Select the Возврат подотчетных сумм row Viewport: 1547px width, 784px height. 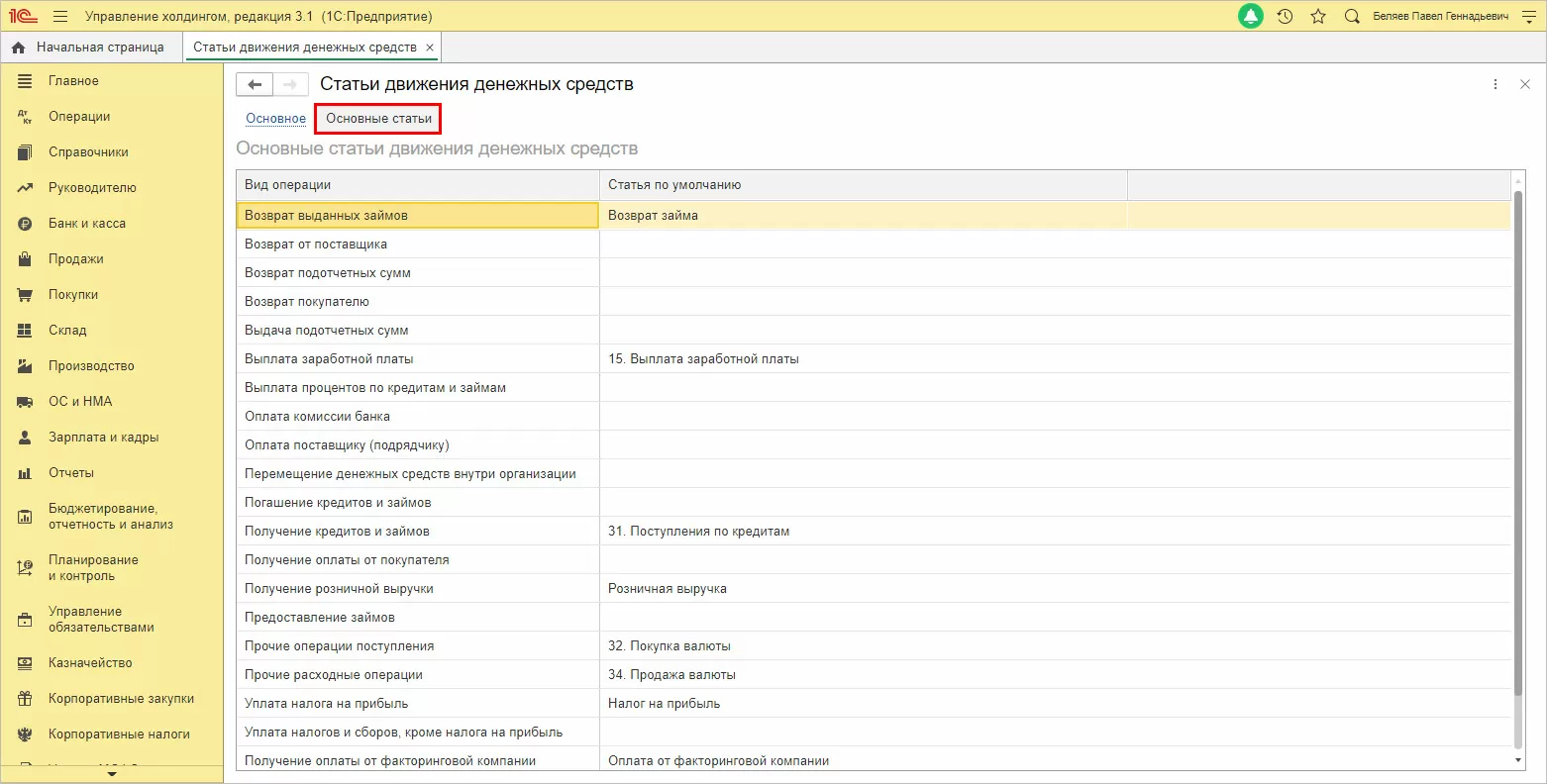pyautogui.click(x=874, y=273)
